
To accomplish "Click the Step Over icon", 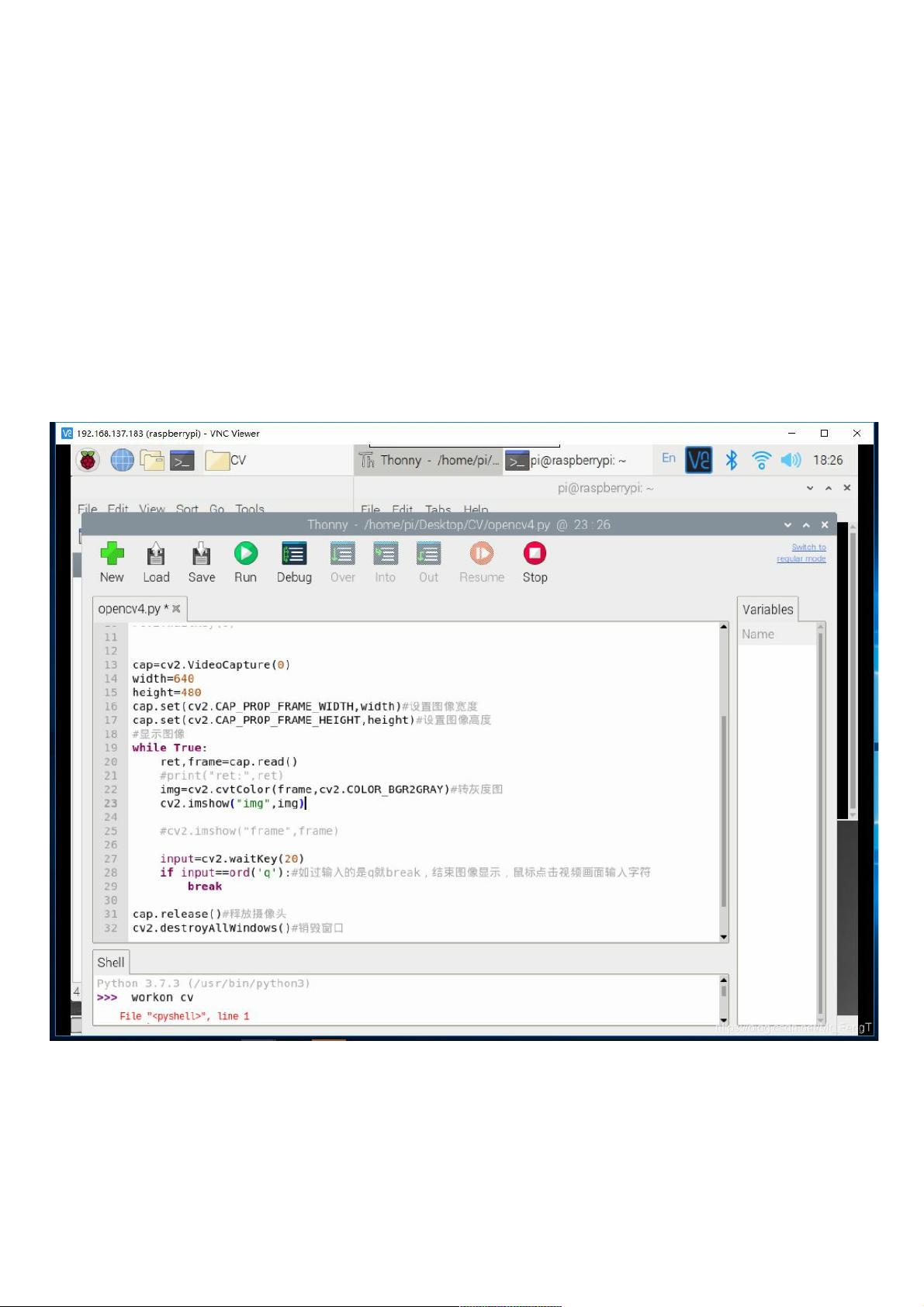I will click(342, 553).
